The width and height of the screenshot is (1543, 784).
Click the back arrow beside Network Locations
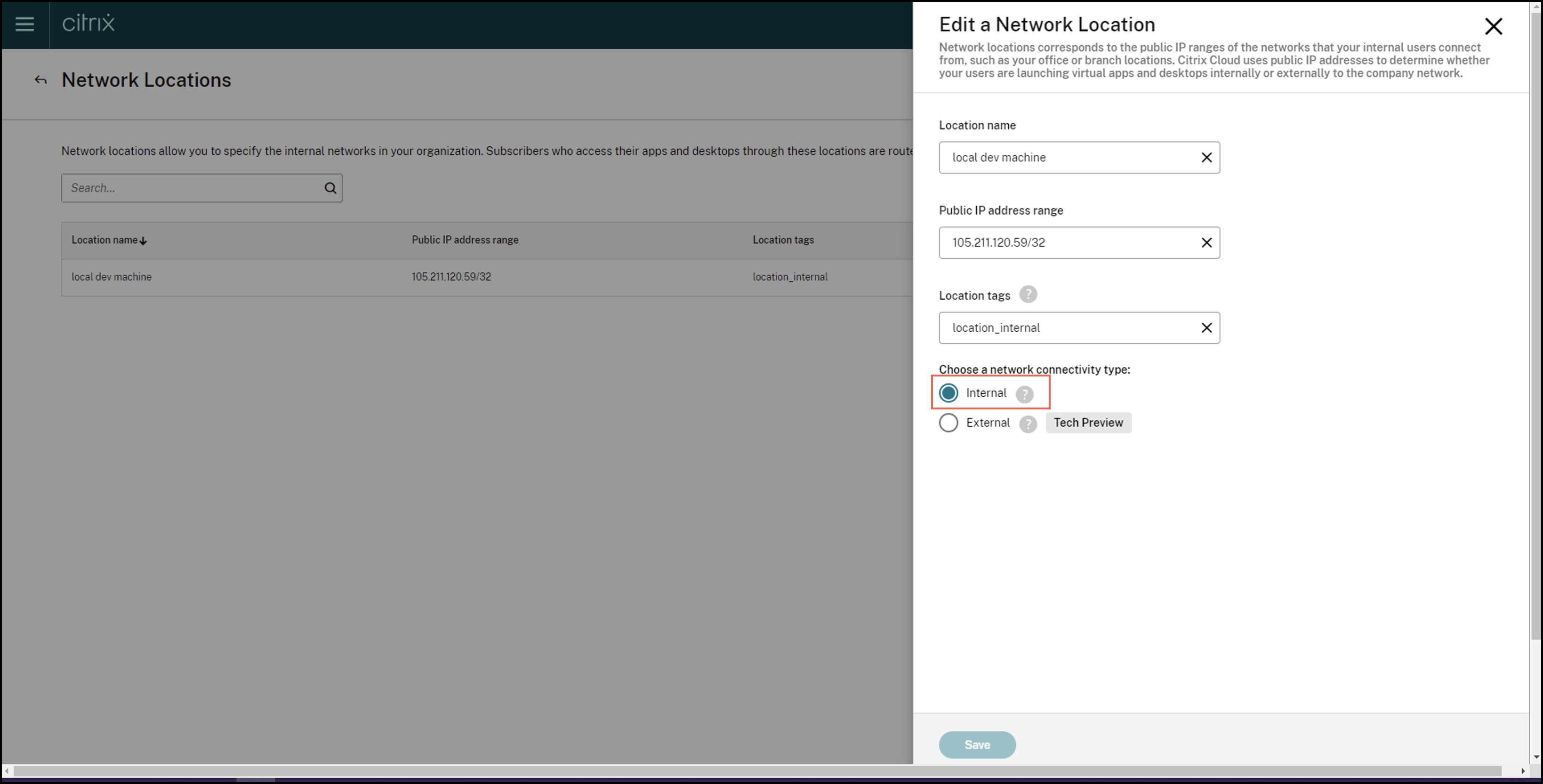click(40, 80)
